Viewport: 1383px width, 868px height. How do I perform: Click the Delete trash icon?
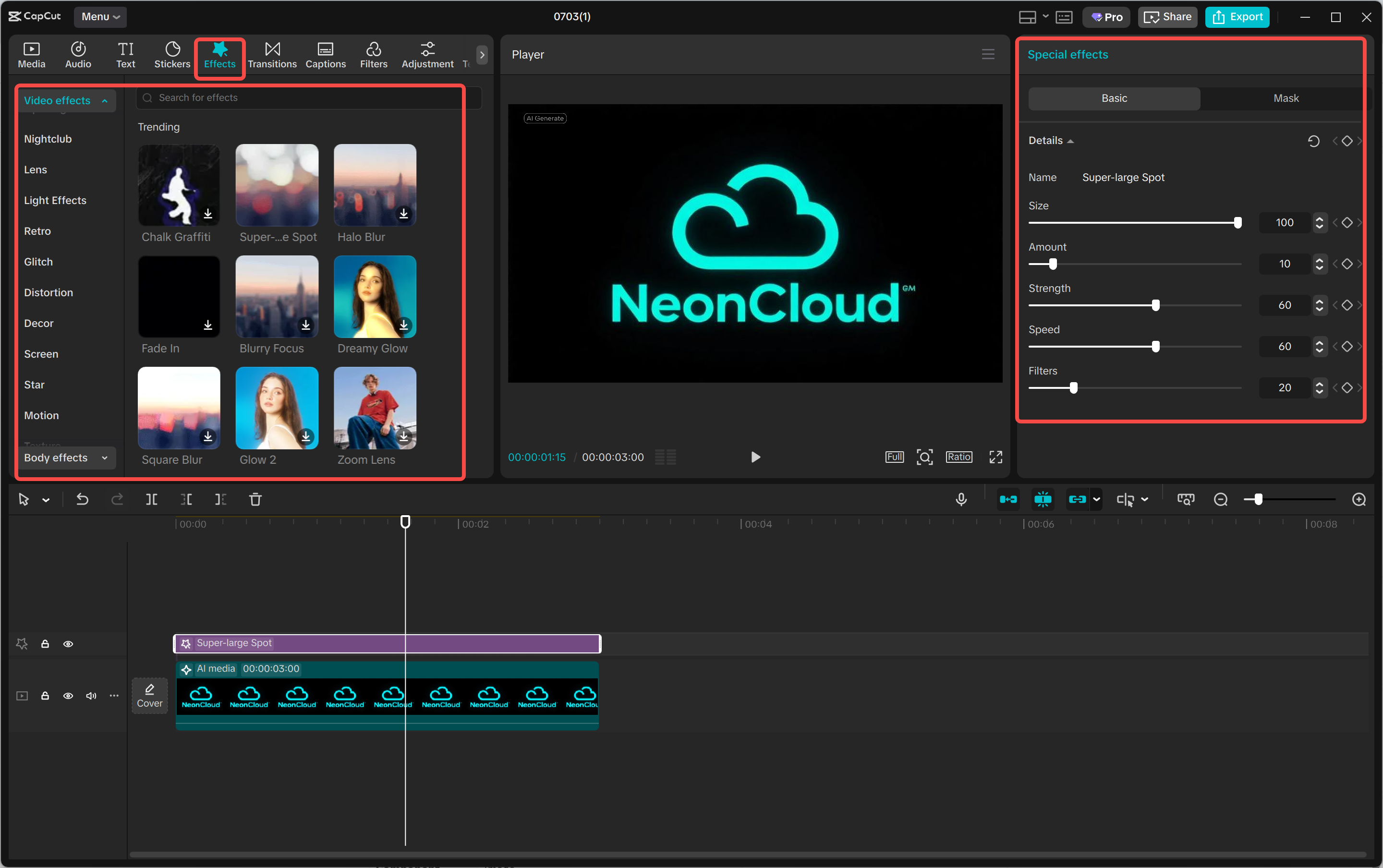[x=255, y=499]
